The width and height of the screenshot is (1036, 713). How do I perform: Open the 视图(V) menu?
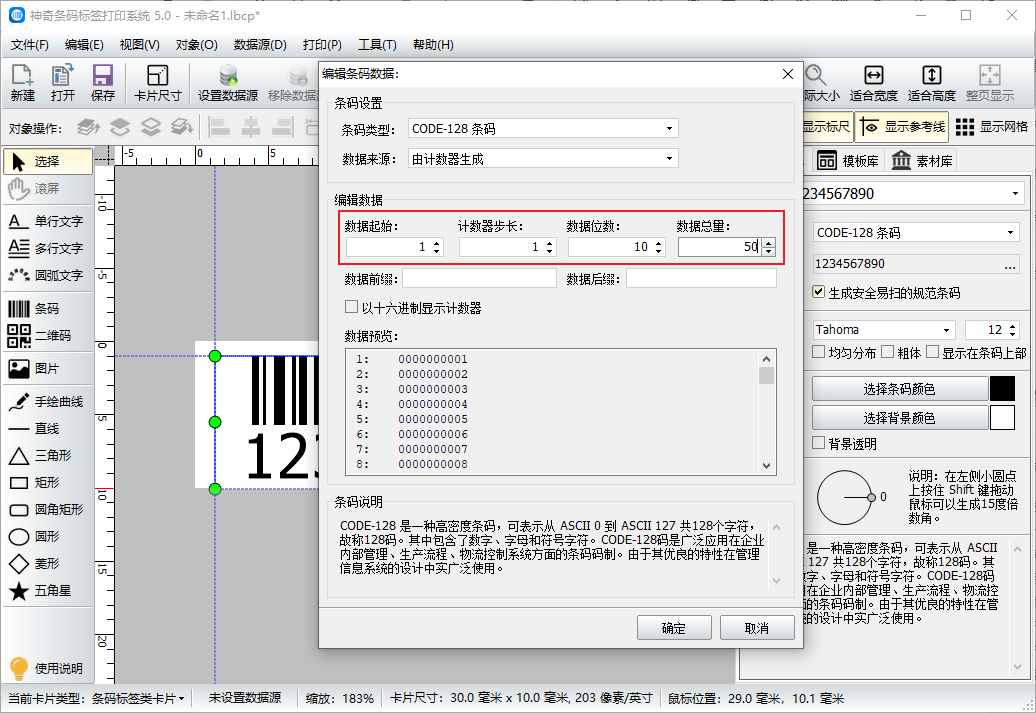(139, 45)
